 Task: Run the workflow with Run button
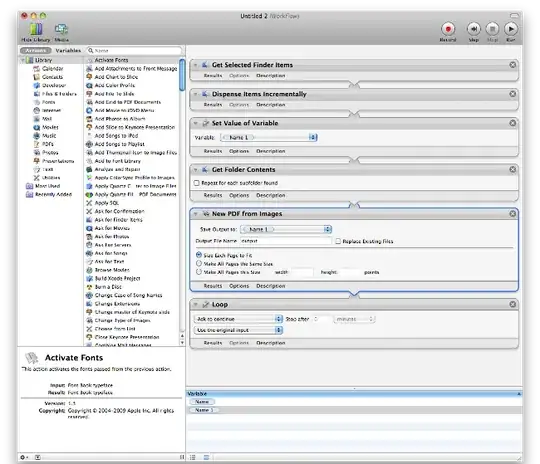click(x=511, y=29)
